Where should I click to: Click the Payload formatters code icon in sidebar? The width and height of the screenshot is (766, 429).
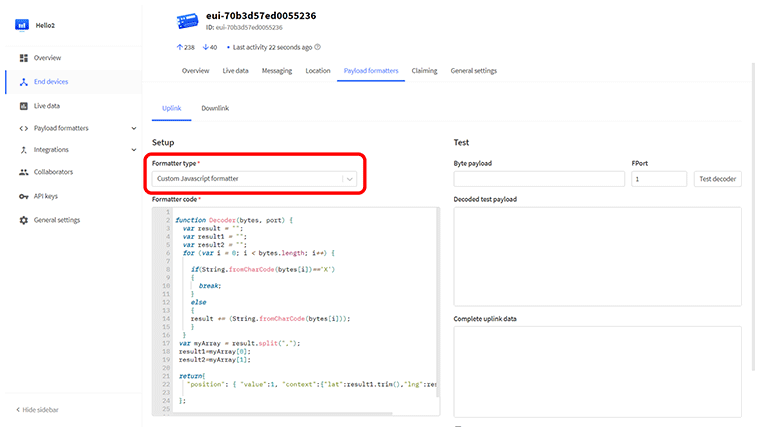pyautogui.click(x=23, y=128)
